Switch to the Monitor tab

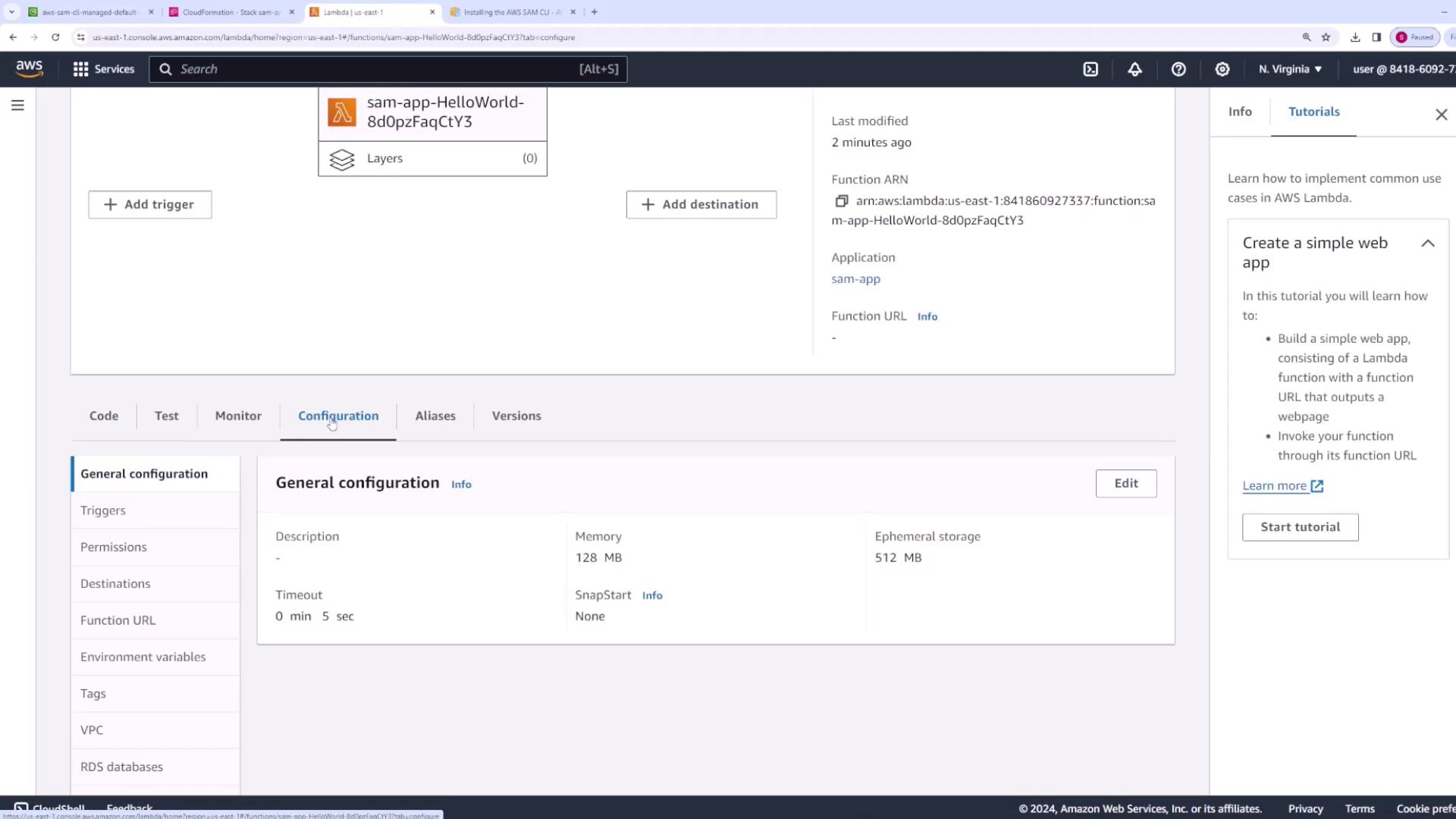click(x=238, y=416)
